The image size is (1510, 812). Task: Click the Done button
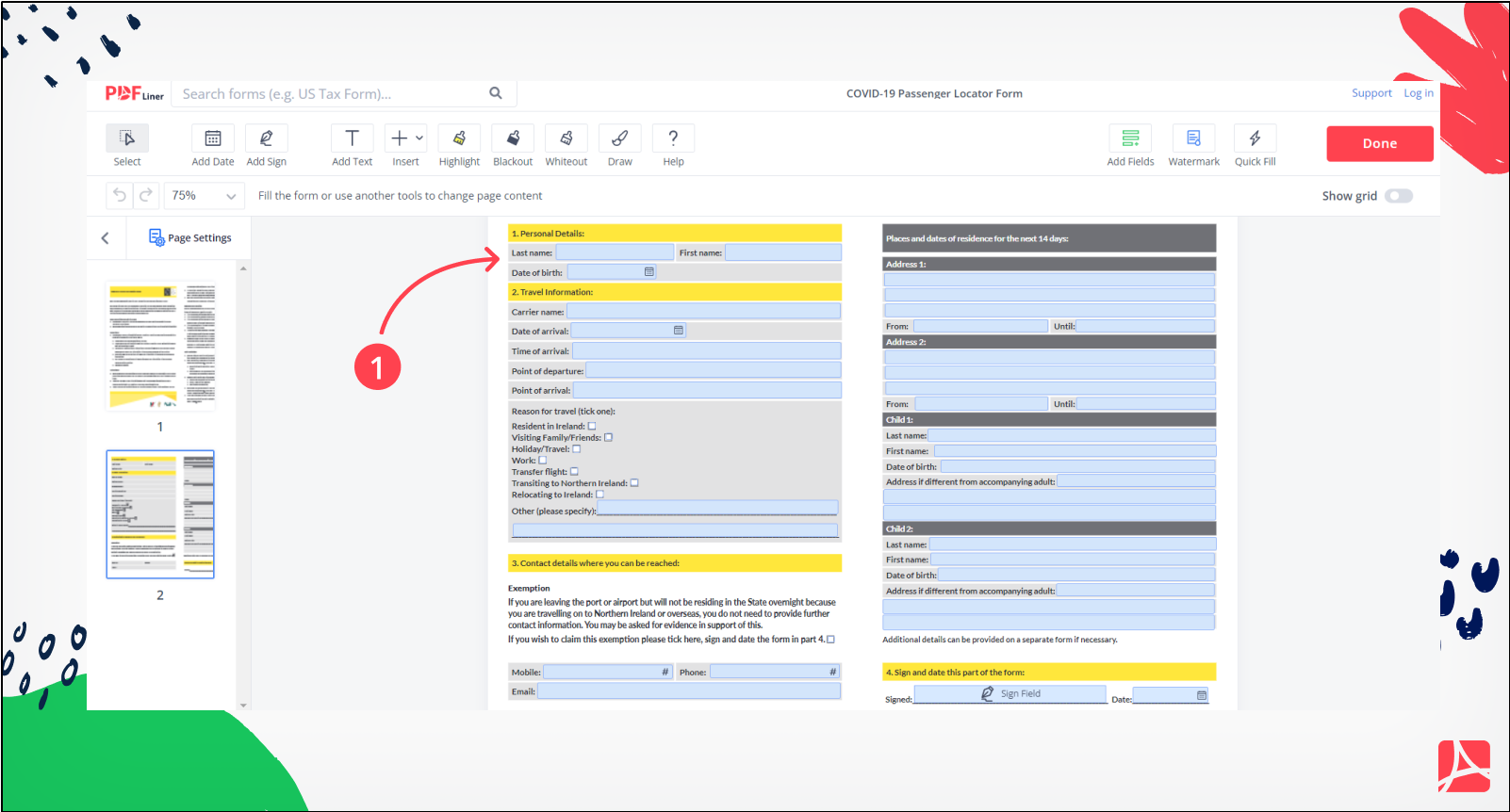click(x=1380, y=144)
